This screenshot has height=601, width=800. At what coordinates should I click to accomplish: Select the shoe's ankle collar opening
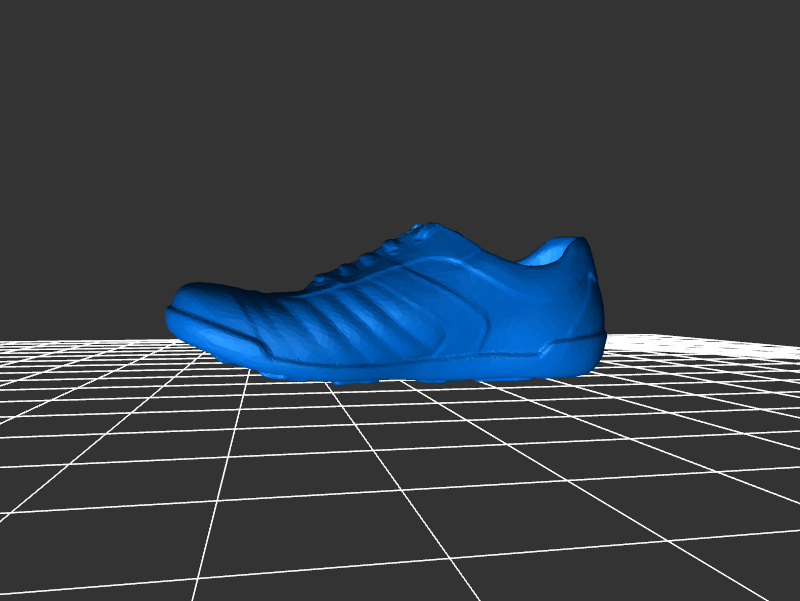tap(553, 252)
